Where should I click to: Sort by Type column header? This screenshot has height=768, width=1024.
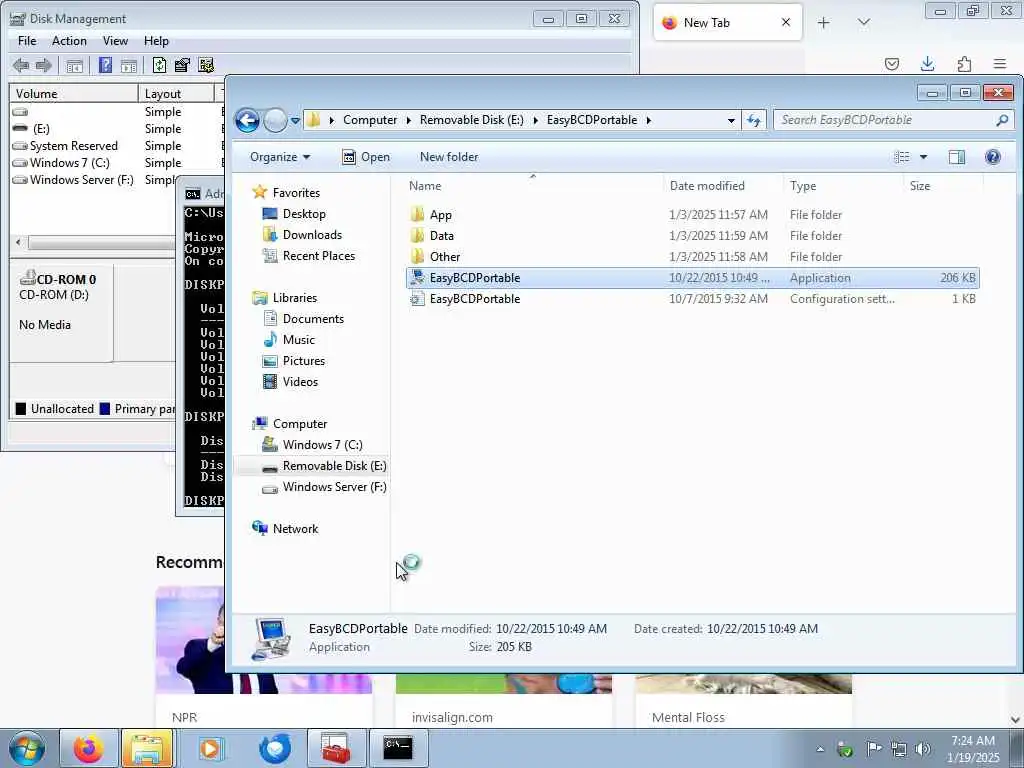click(843, 186)
